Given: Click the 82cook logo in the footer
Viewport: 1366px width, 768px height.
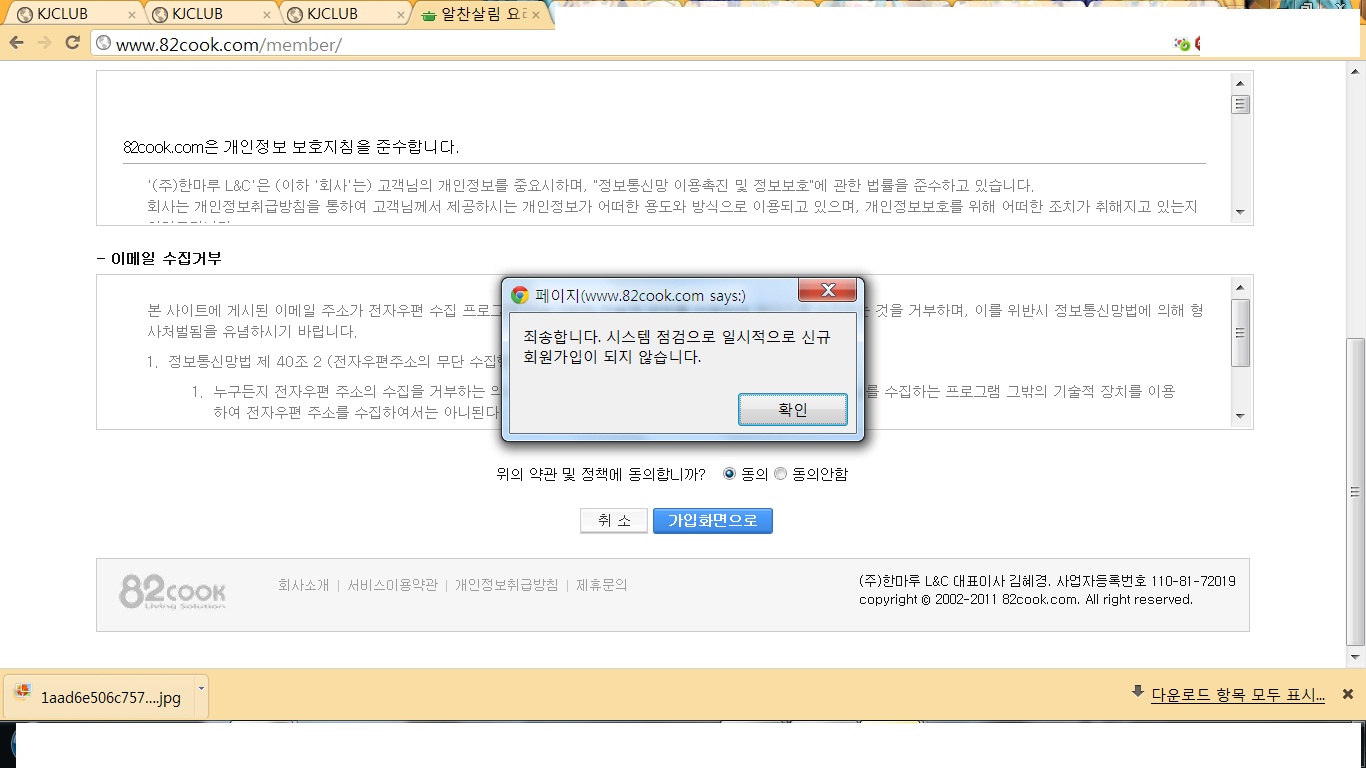Looking at the screenshot, I should pyautogui.click(x=172, y=591).
